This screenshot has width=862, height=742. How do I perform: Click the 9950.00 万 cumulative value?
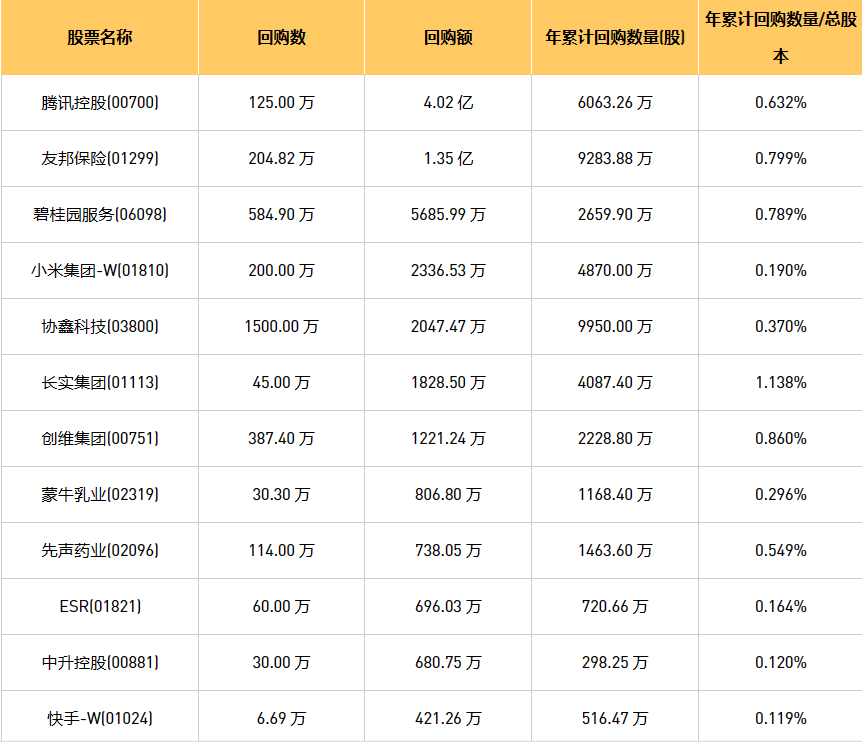tap(615, 327)
